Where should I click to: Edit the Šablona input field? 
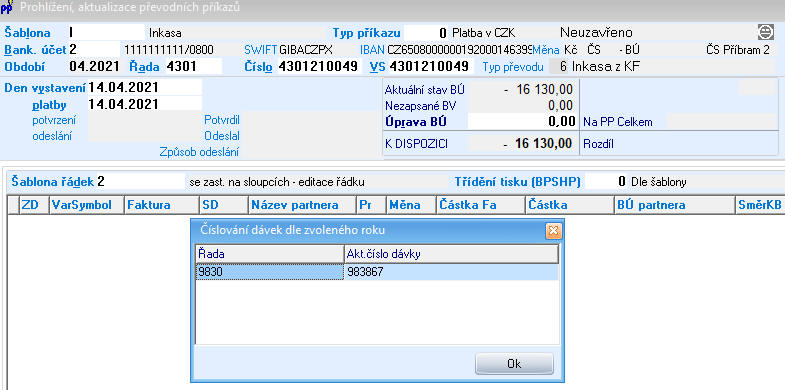click(x=106, y=33)
